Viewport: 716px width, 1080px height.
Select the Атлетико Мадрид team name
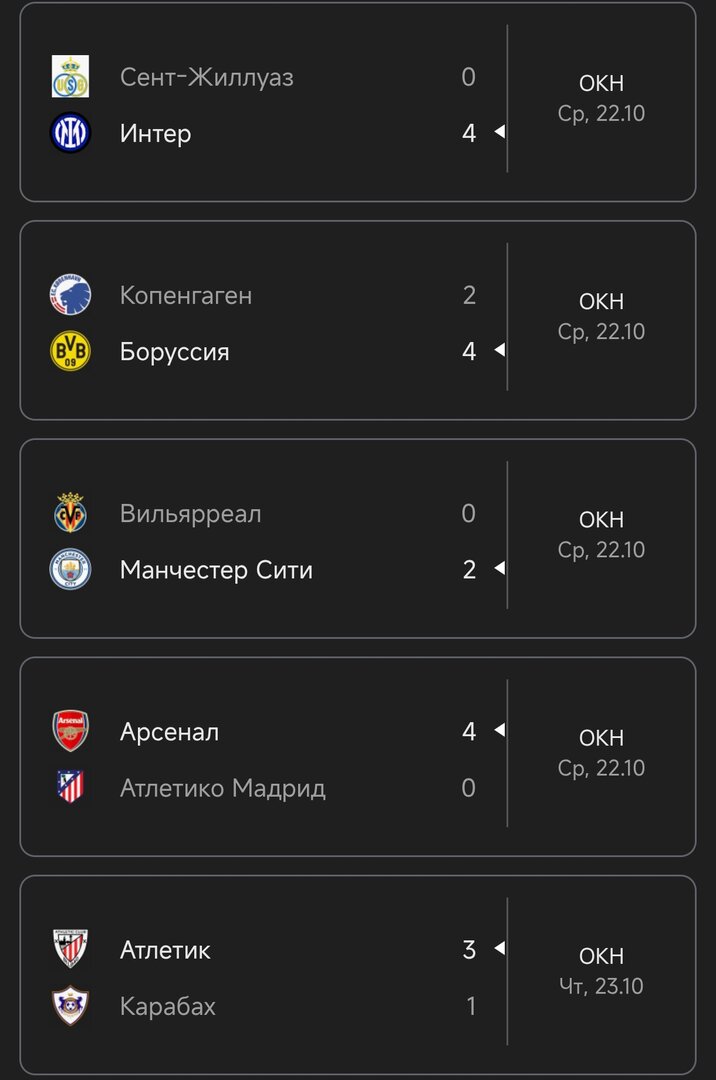(223, 788)
